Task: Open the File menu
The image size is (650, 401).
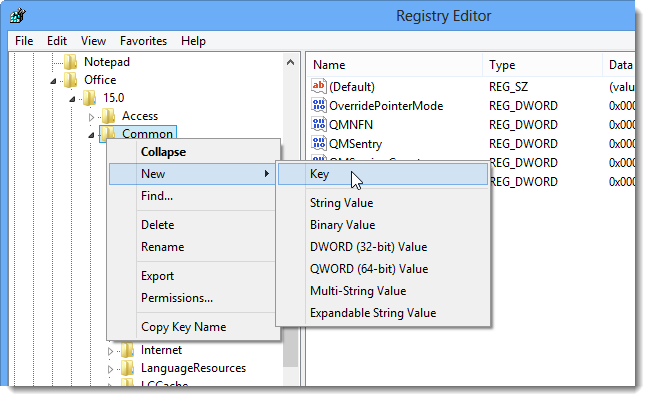Action: point(24,41)
